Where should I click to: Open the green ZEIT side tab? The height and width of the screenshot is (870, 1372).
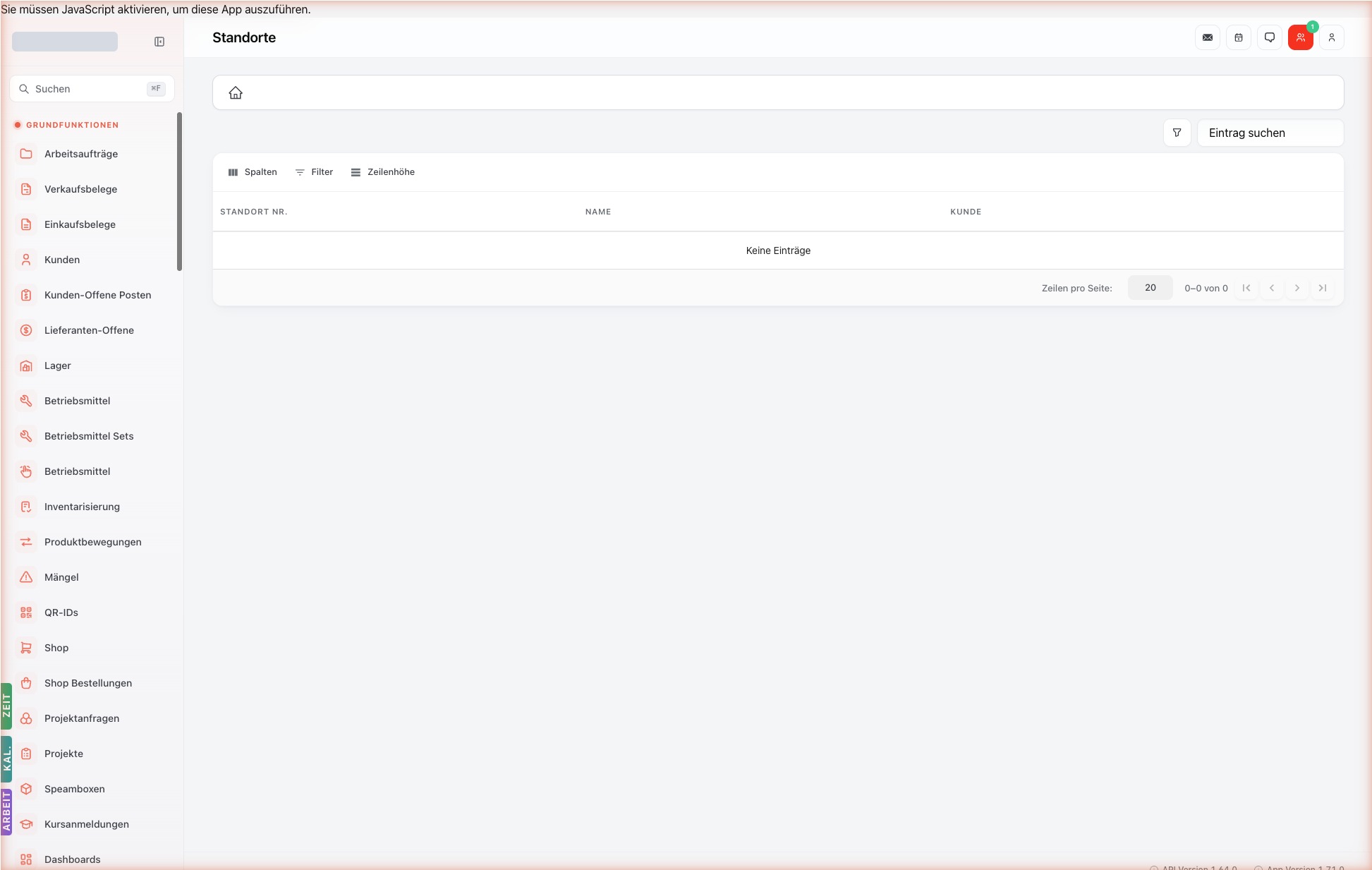coord(6,706)
